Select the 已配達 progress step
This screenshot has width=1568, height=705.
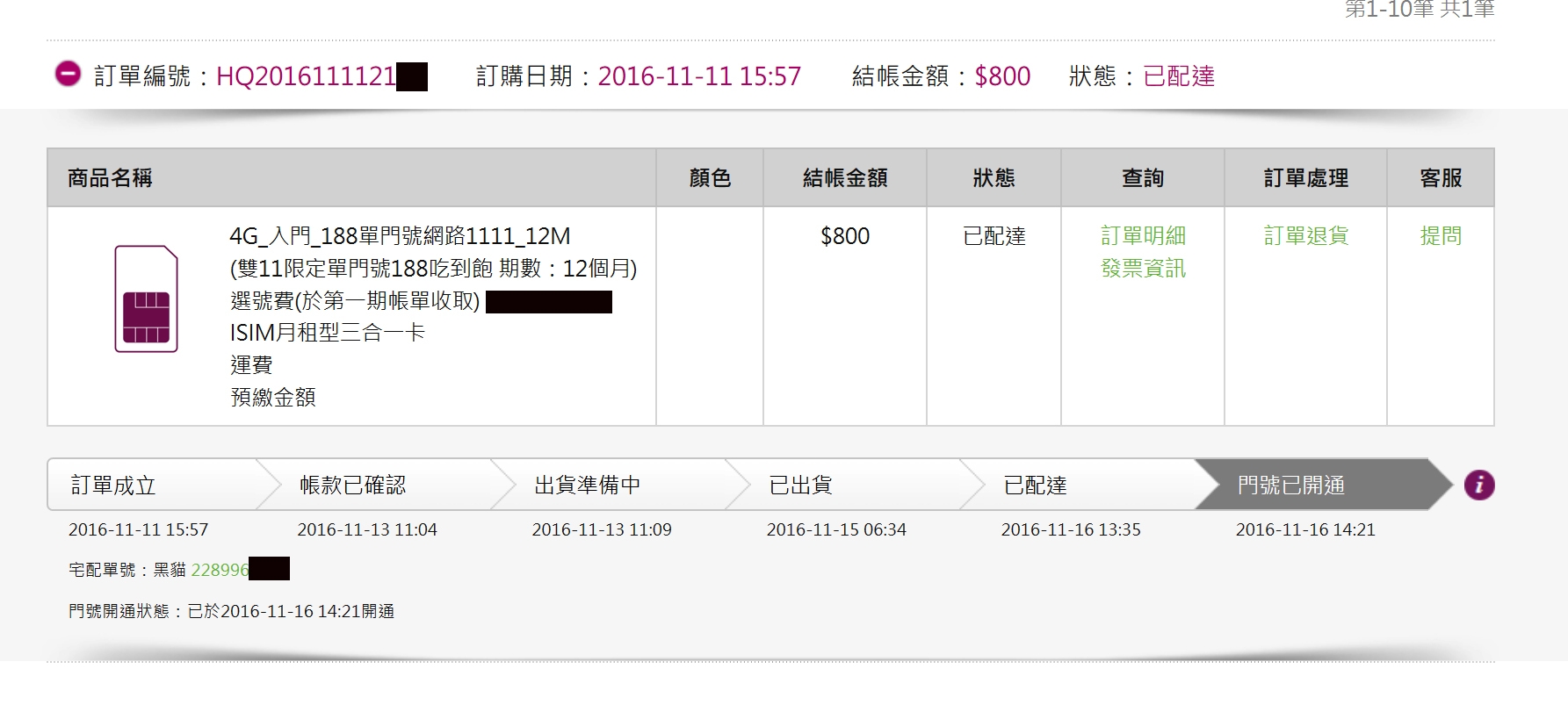coord(1035,485)
